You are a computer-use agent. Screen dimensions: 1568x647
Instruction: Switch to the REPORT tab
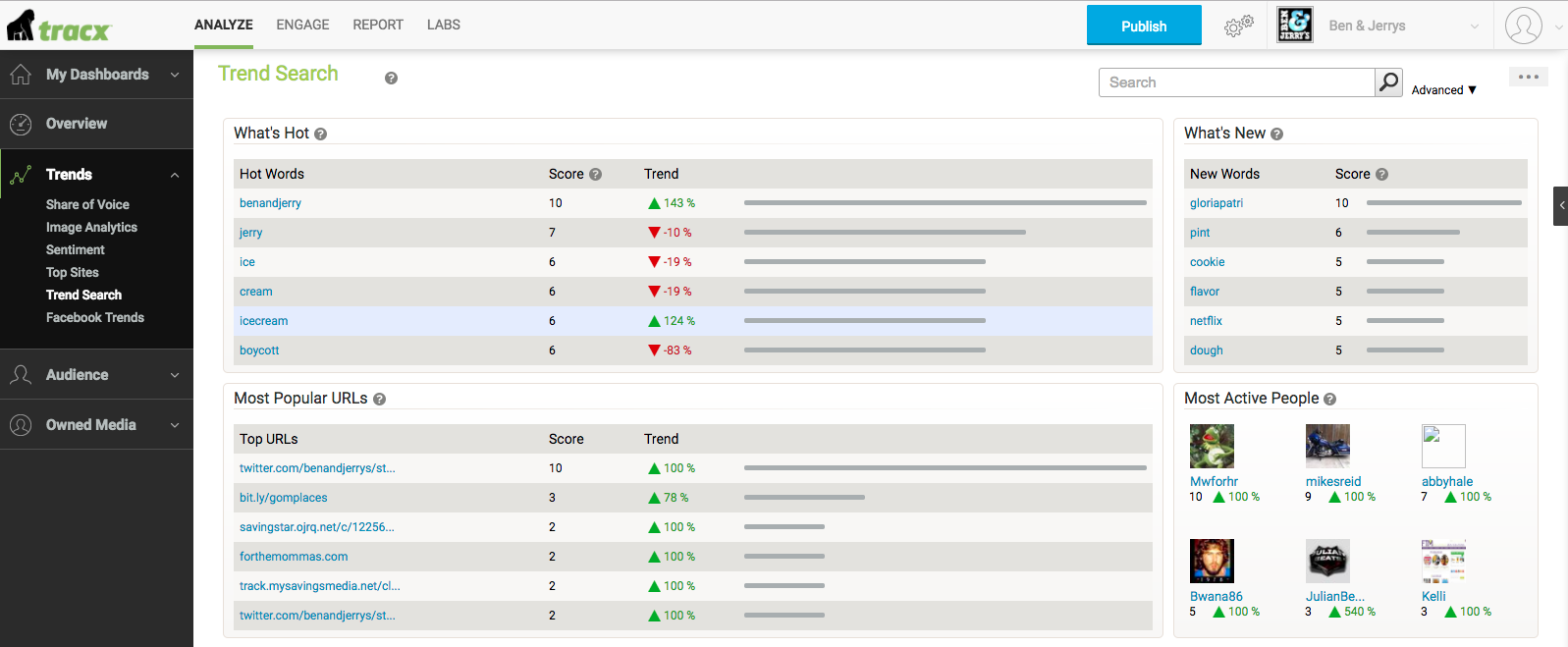(378, 25)
